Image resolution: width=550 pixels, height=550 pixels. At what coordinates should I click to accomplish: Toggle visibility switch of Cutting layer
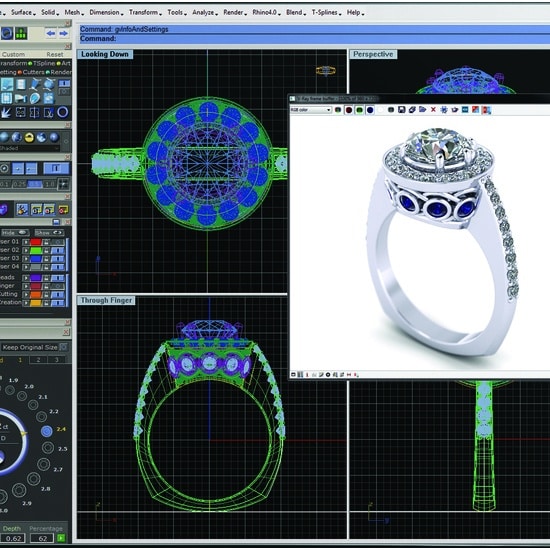coord(58,295)
